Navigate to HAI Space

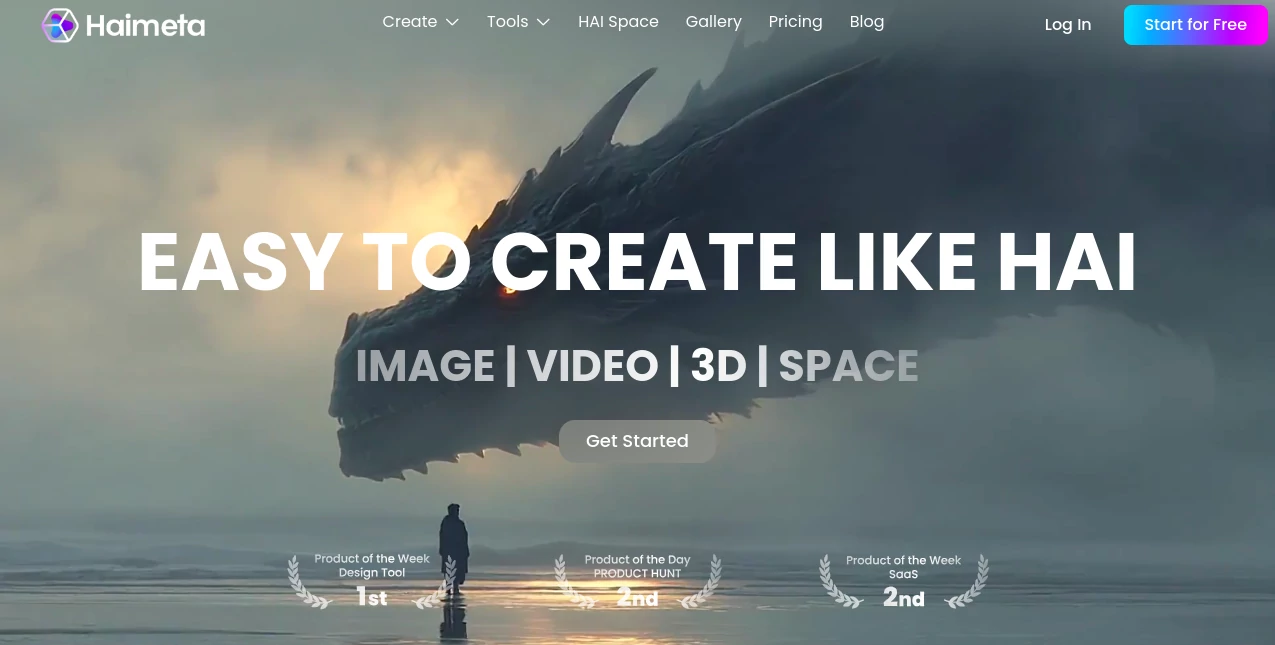point(618,21)
